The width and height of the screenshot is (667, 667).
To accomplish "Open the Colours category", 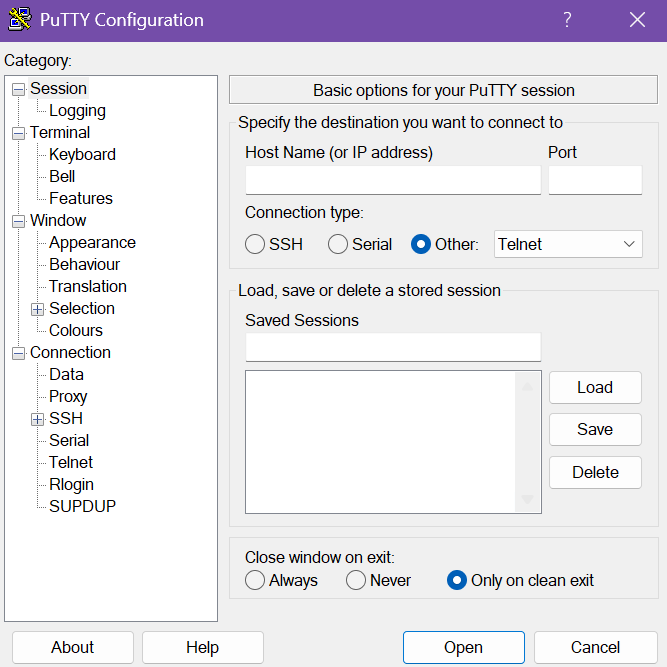I will click(76, 331).
